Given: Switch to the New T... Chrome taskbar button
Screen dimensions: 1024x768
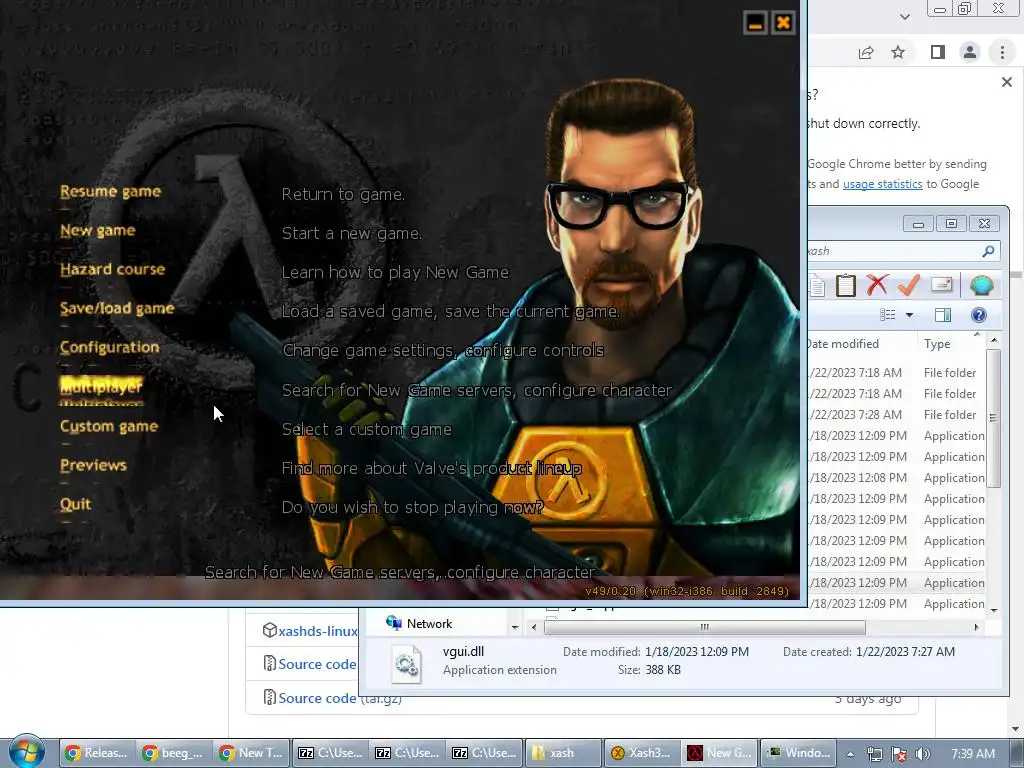Looking at the screenshot, I should tap(250, 753).
